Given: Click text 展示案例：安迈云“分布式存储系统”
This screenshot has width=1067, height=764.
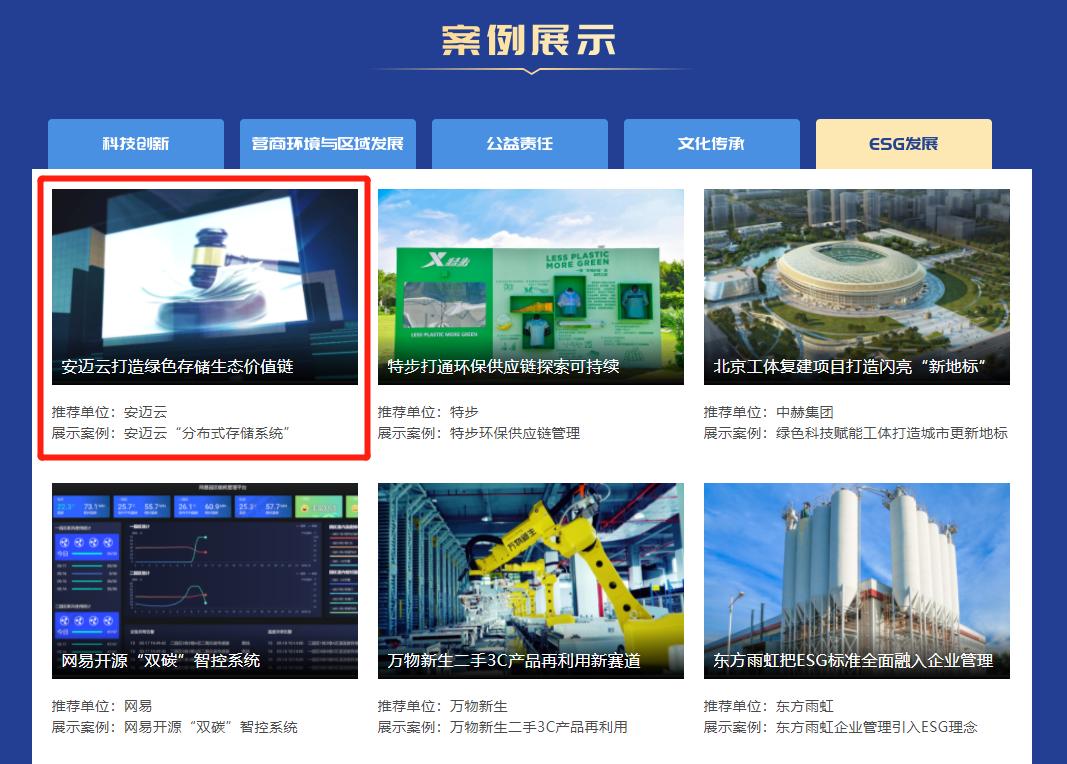Looking at the screenshot, I should click(x=171, y=433).
